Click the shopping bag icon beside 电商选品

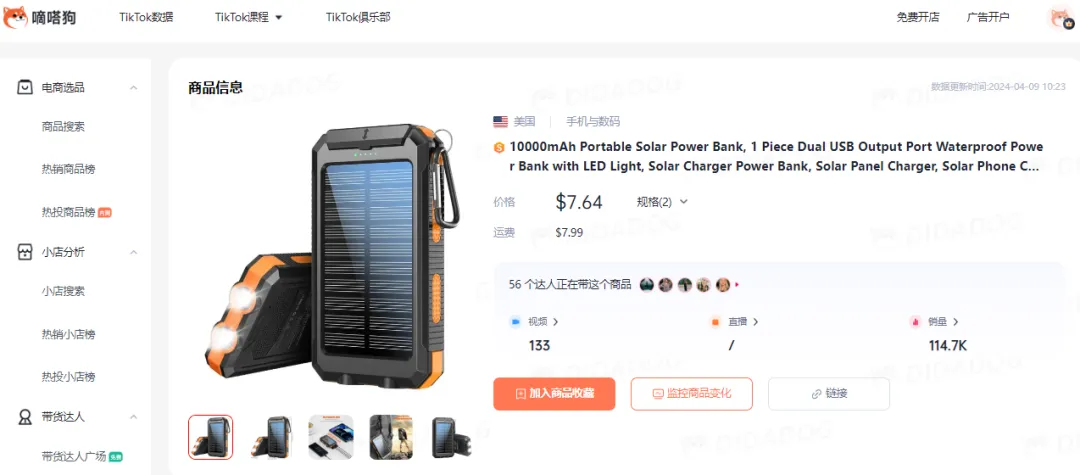click(25, 87)
